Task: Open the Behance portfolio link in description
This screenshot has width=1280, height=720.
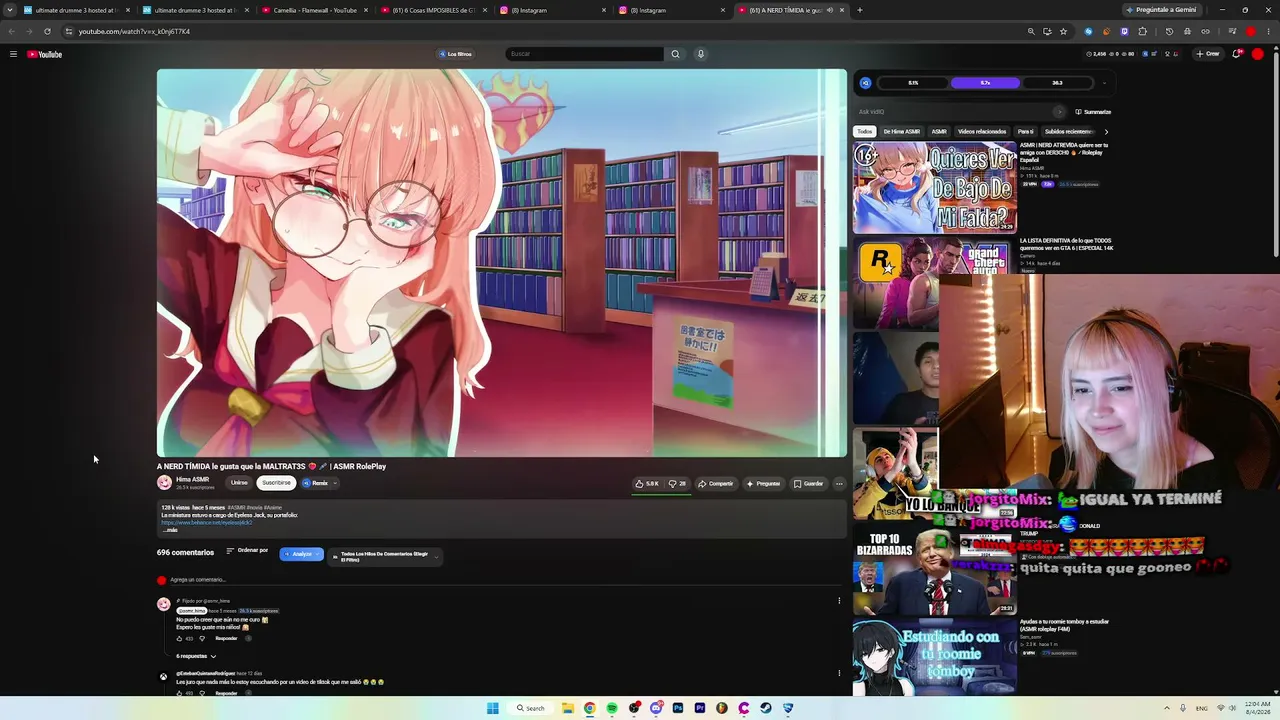Action: pos(207,522)
